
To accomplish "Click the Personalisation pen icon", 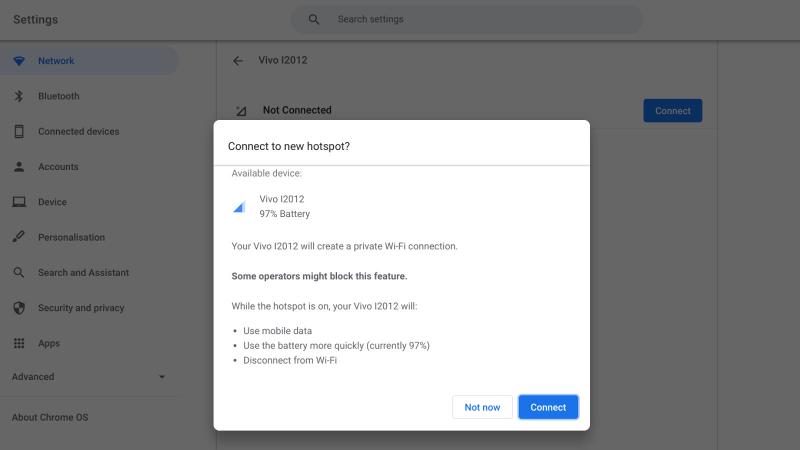I will coord(19,237).
